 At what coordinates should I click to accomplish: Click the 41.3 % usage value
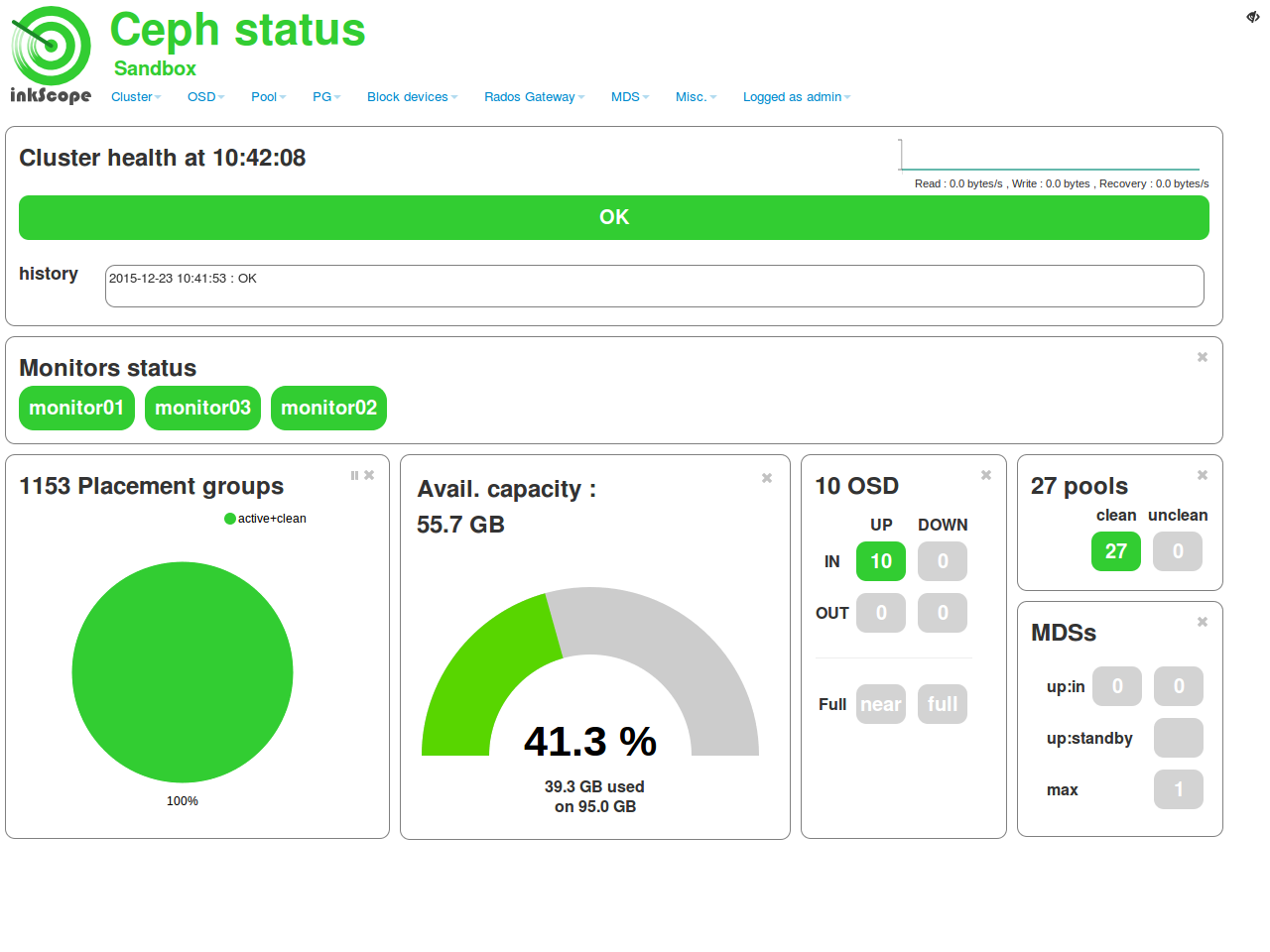coord(590,742)
